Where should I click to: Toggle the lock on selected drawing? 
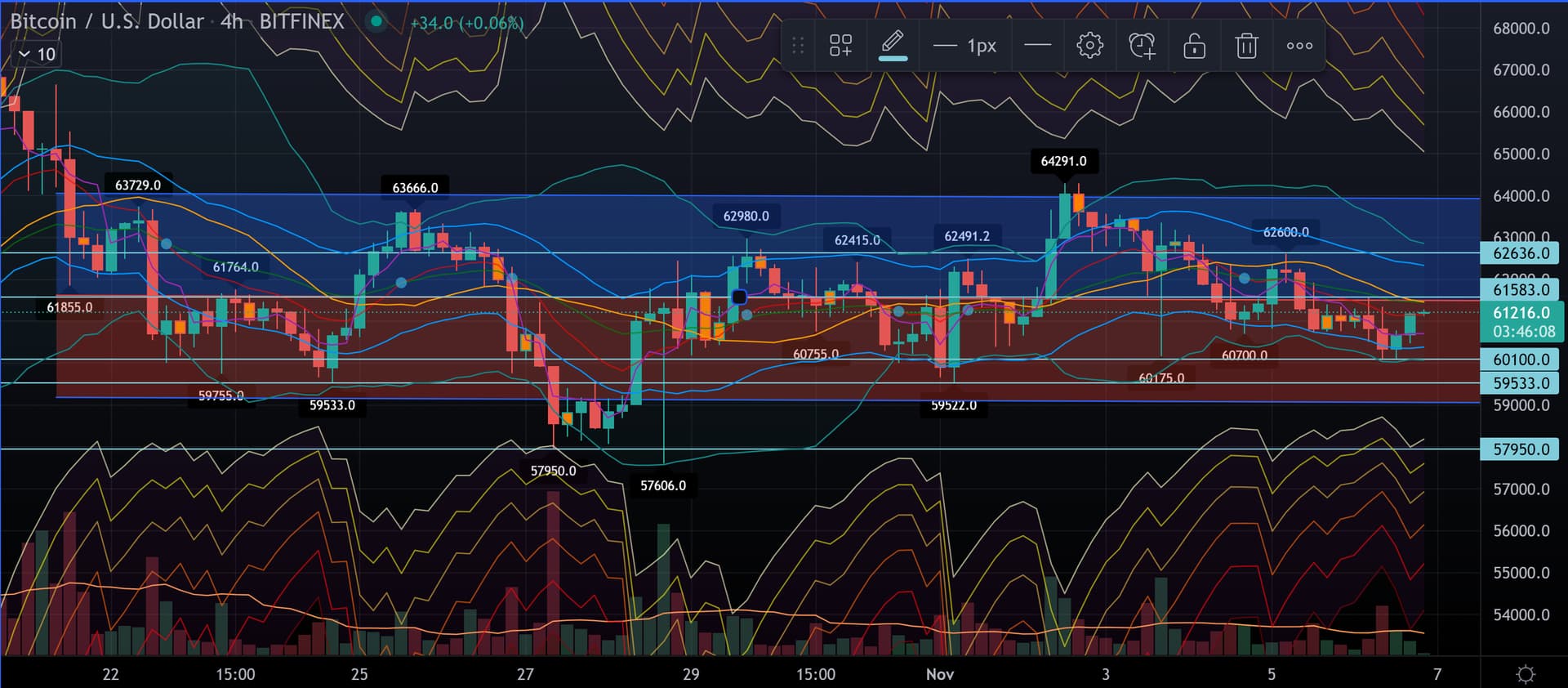point(1194,46)
